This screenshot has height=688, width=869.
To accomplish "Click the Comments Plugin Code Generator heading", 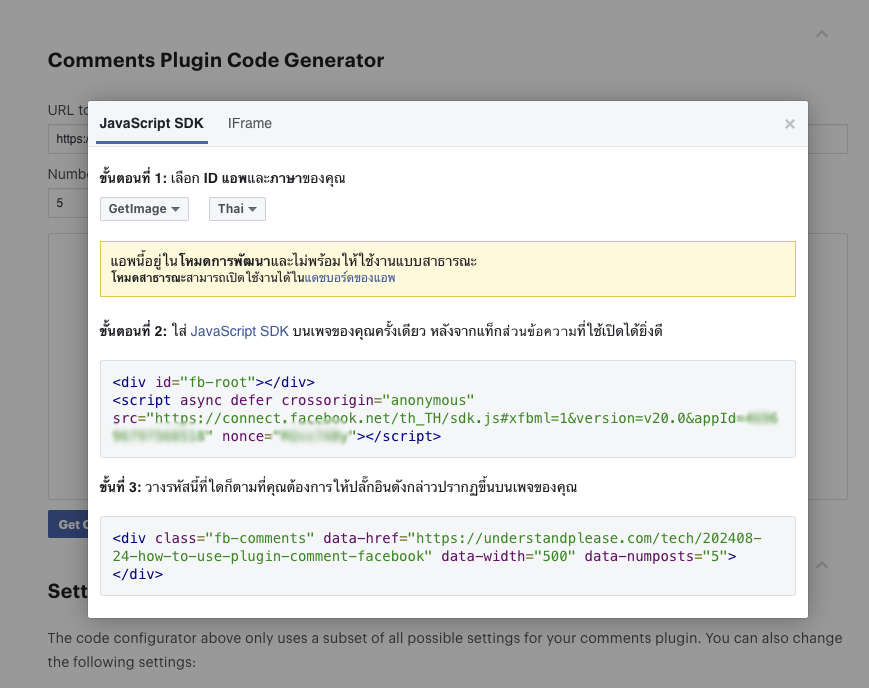I will (216, 60).
